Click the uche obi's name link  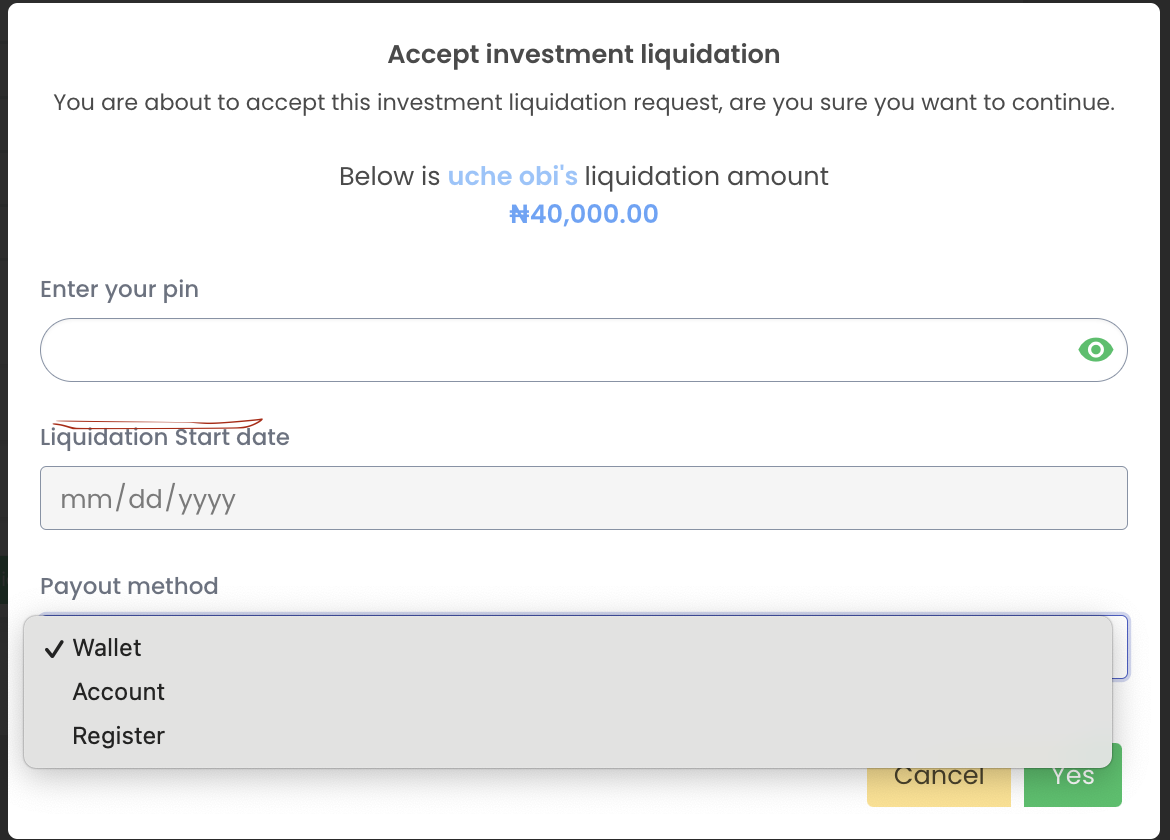pyautogui.click(x=512, y=177)
